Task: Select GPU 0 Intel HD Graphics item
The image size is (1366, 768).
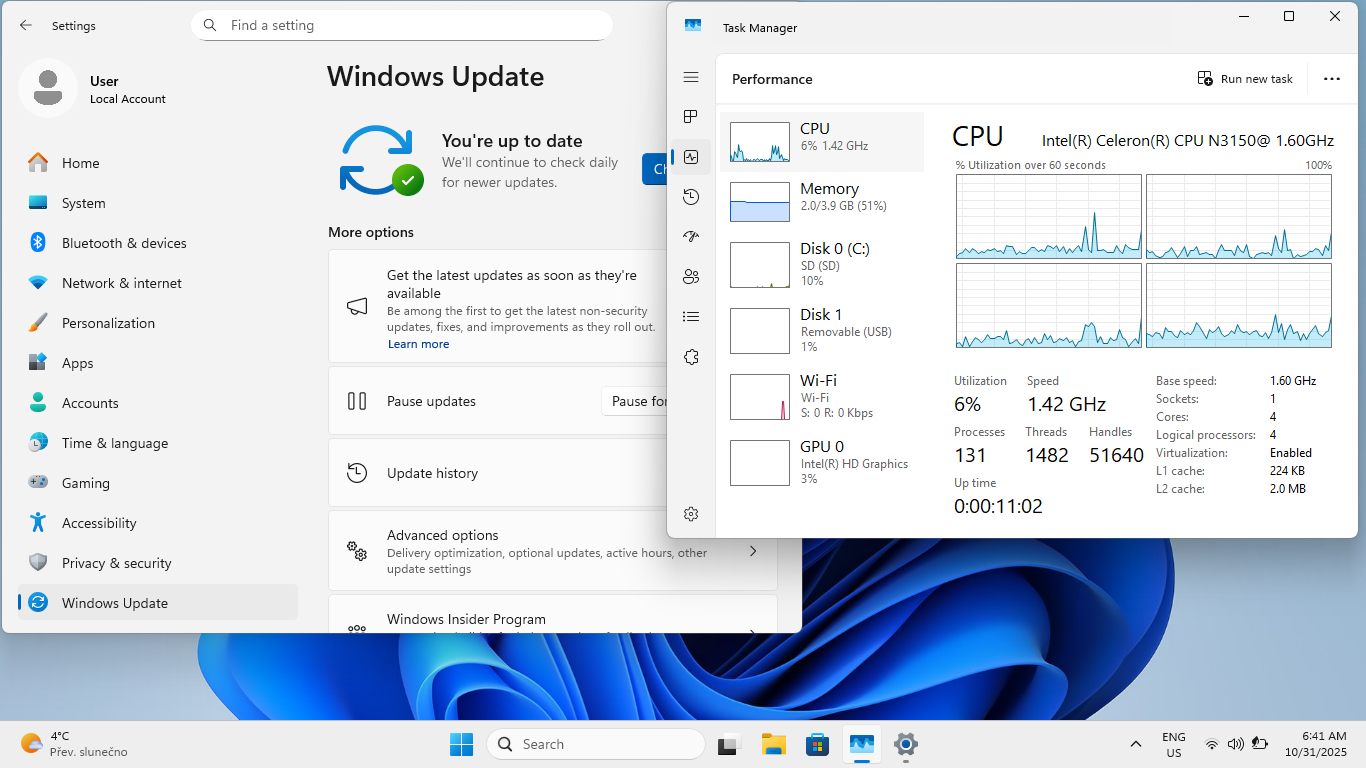Action: click(822, 462)
